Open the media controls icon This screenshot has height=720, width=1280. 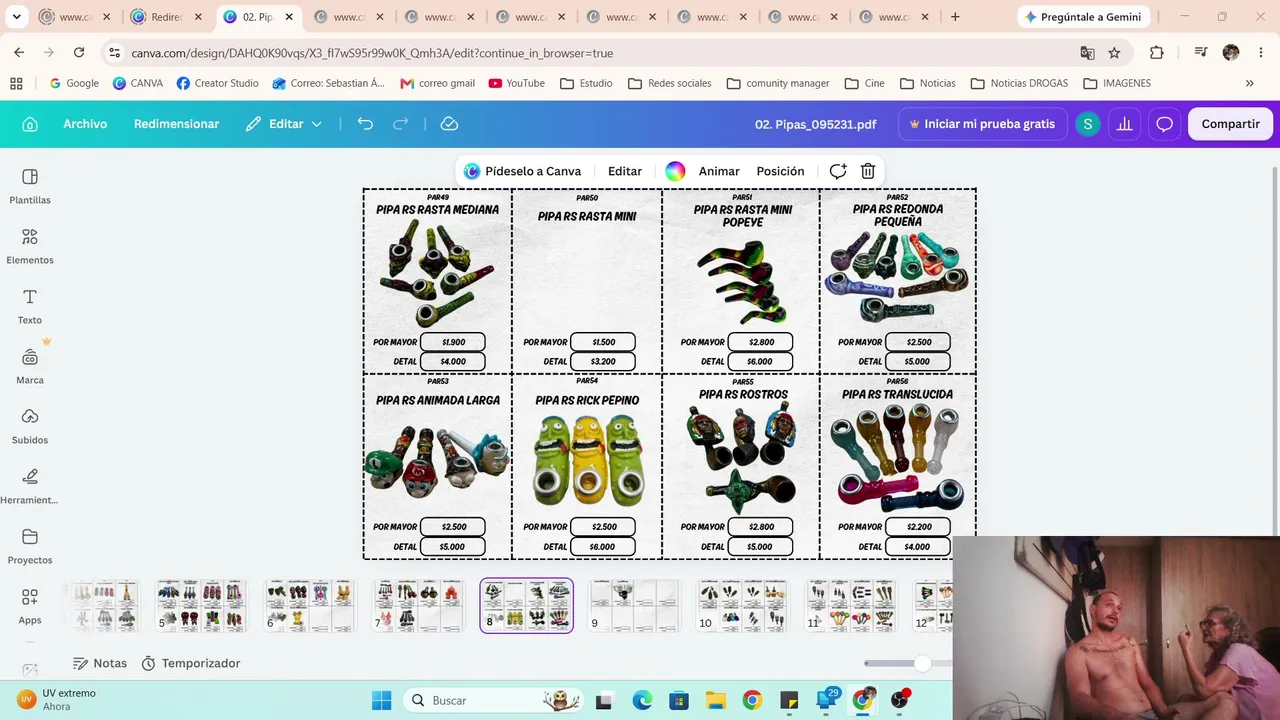(x=1201, y=53)
